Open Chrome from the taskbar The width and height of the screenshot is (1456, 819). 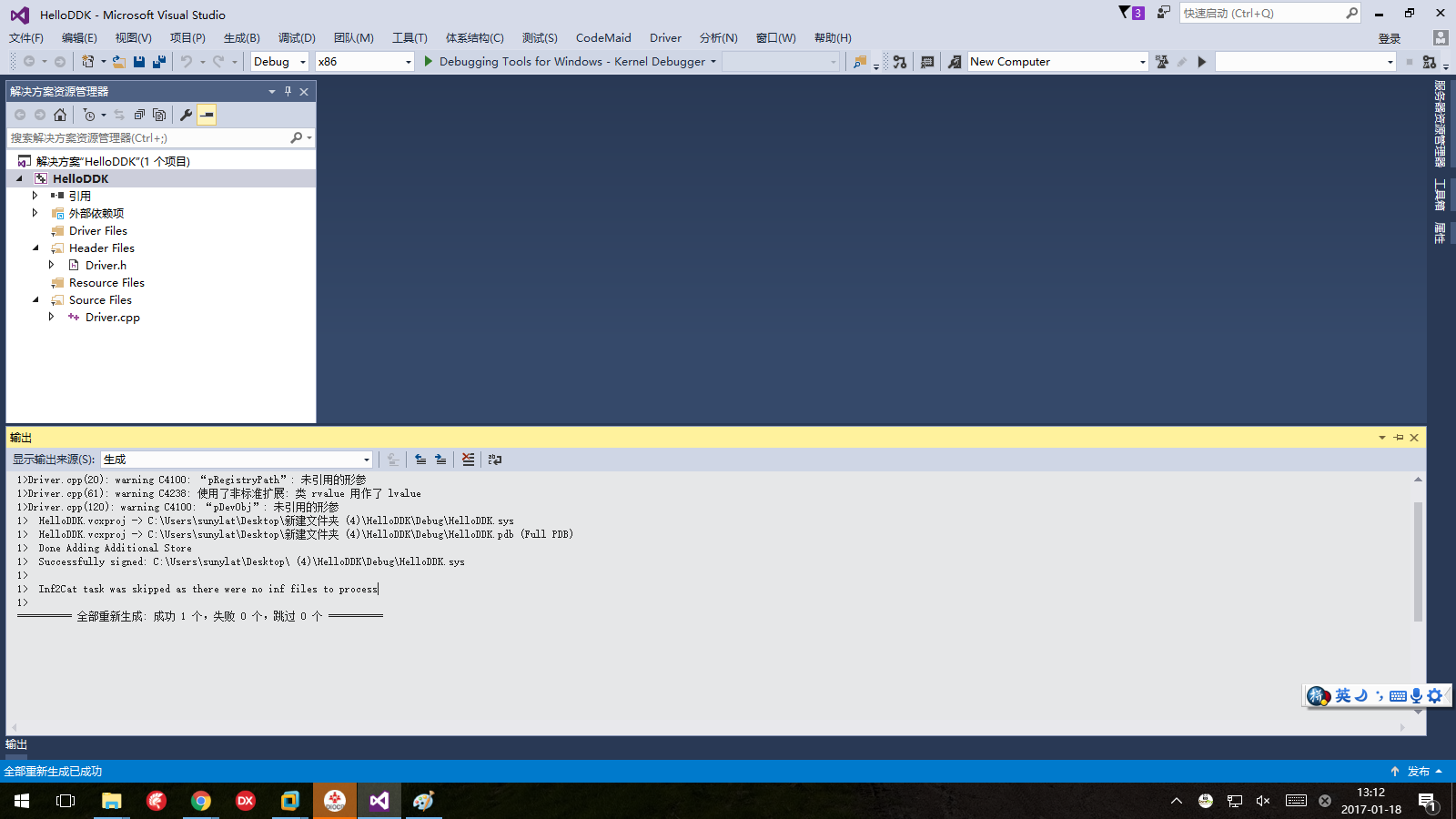(201, 801)
